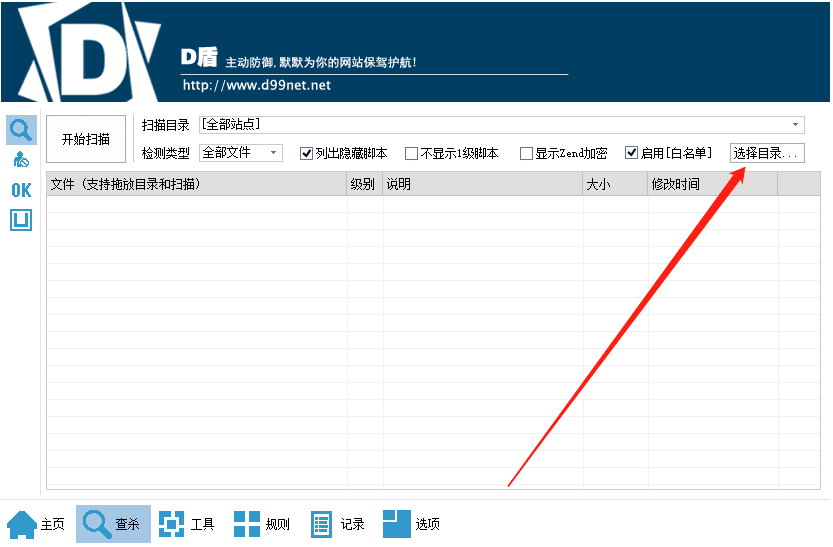Open the 工具 tools section
This screenshot has width=833, height=547.
click(x=187, y=524)
